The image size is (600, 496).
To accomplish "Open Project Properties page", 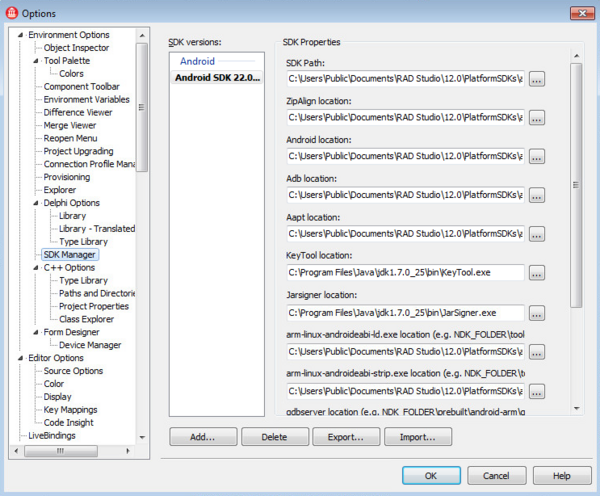I will click(94, 307).
